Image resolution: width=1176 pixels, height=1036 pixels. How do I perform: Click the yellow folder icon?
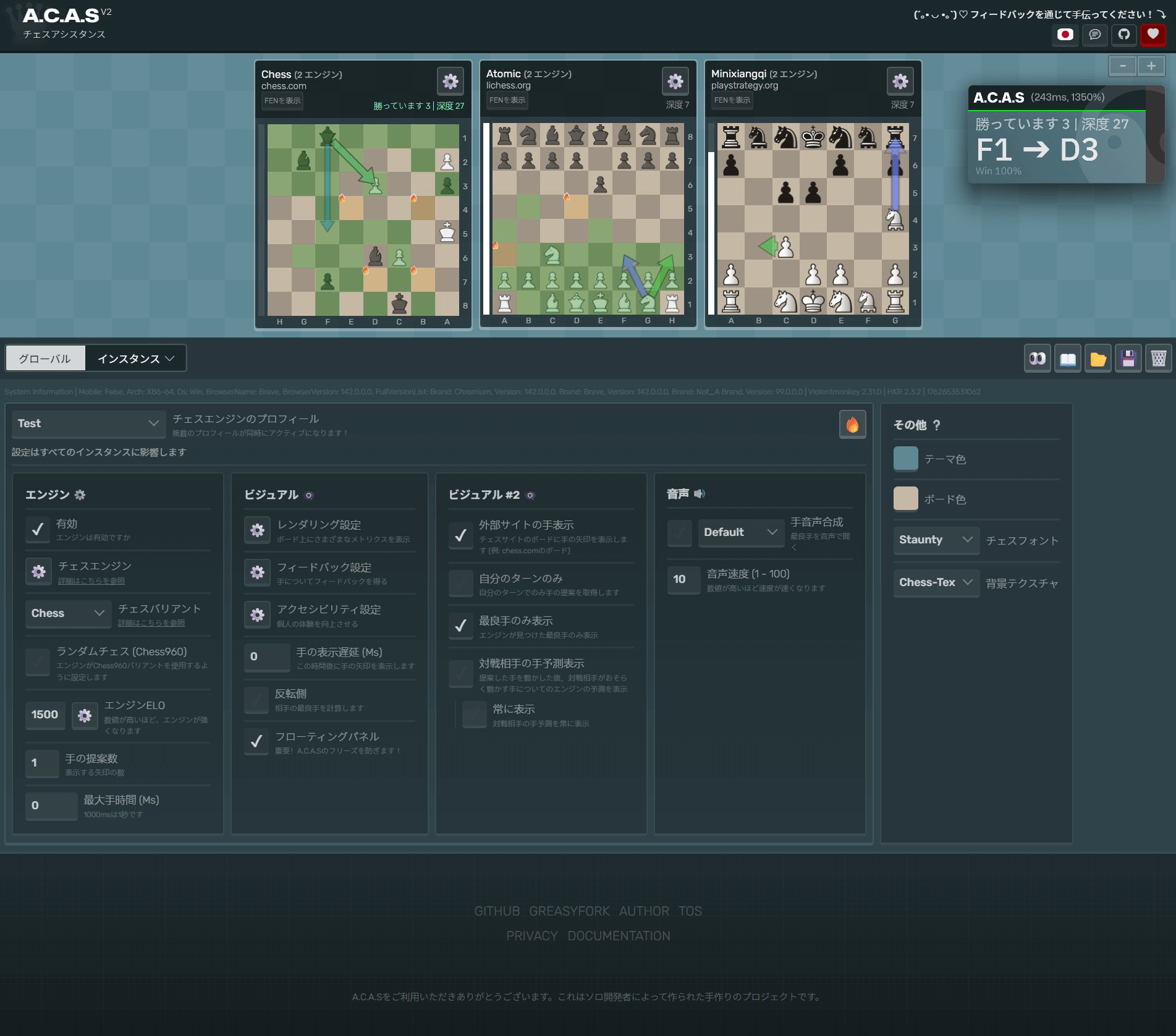click(x=1098, y=359)
